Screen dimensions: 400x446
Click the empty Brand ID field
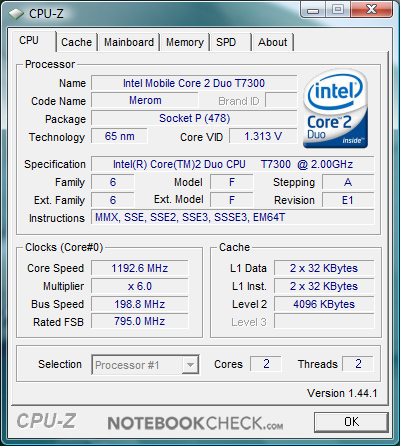[281, 100]
